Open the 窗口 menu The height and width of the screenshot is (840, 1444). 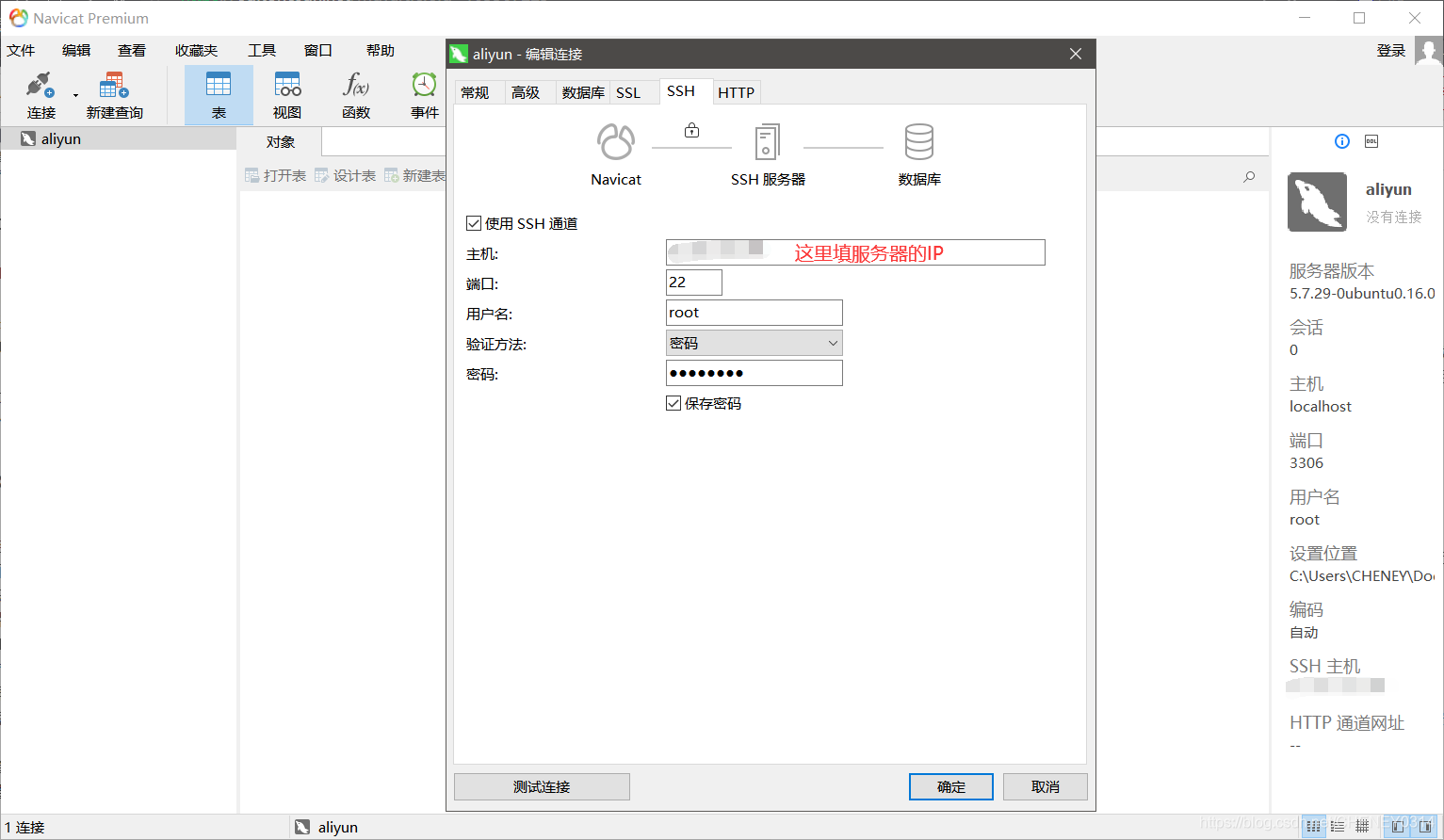317,50
